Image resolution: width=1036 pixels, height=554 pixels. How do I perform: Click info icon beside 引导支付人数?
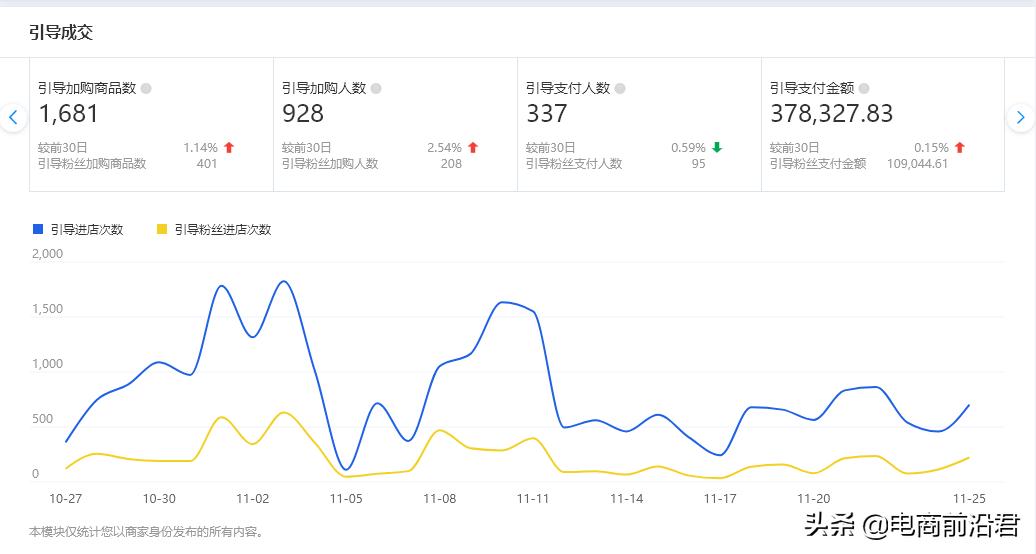620,88
